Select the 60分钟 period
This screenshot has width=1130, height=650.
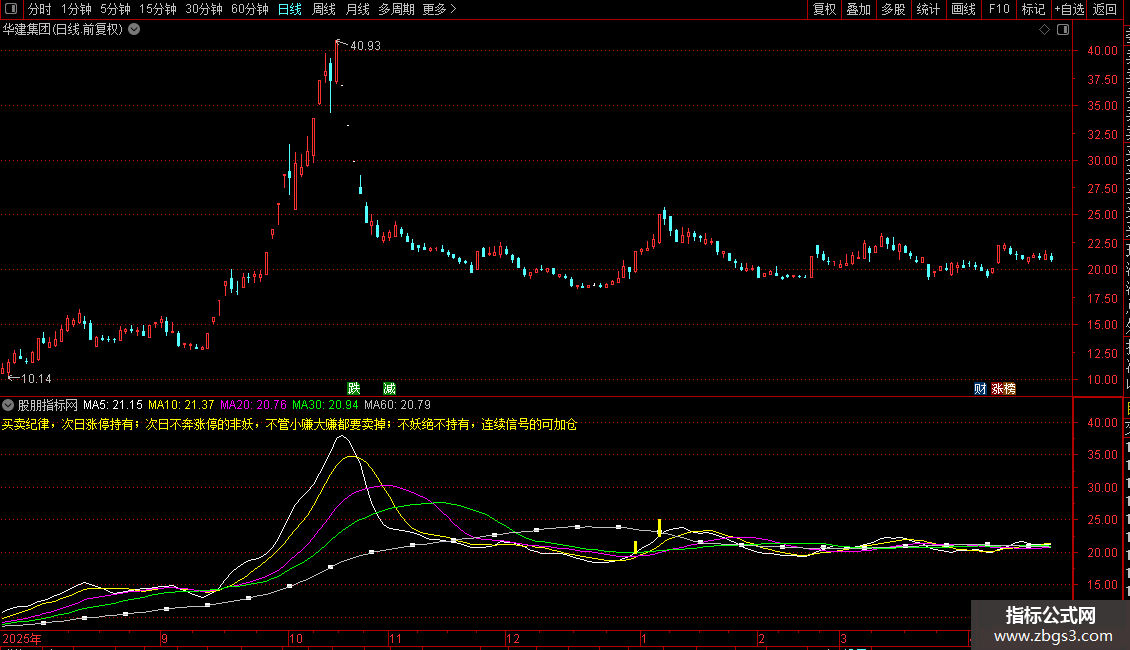[x=250, y=9]
